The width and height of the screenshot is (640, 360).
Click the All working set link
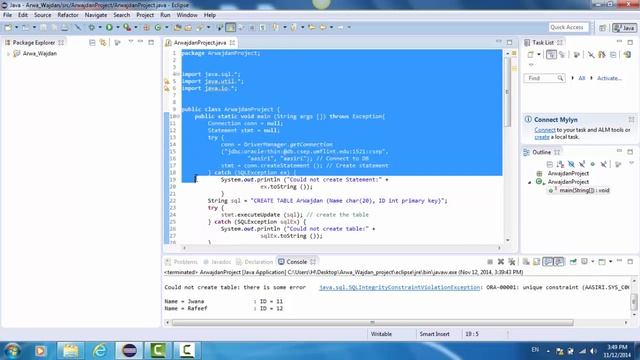click(582, 78)
